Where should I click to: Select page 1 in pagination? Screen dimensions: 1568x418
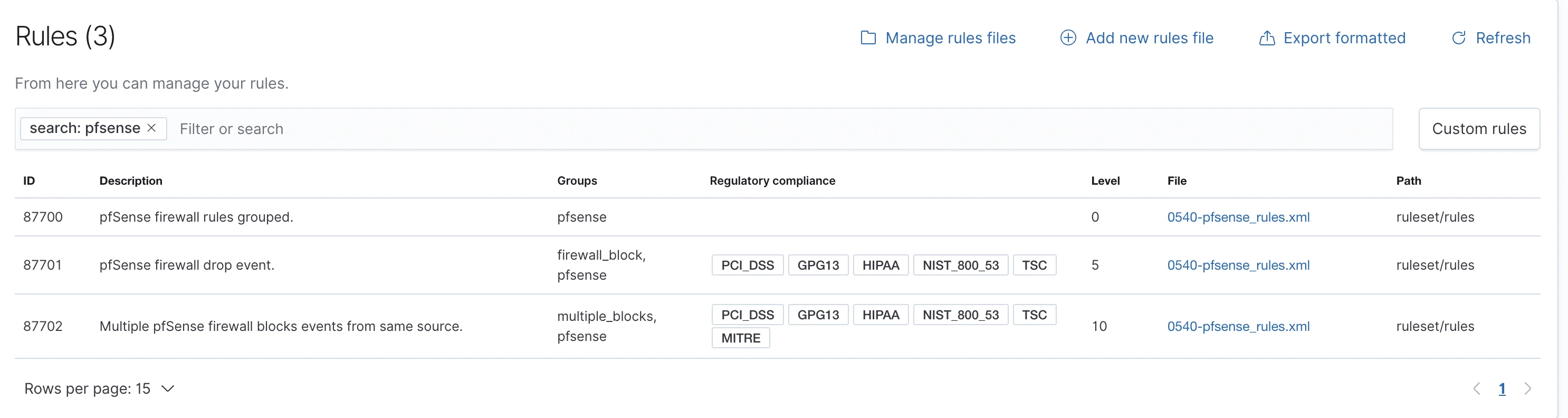(1502, 389)
